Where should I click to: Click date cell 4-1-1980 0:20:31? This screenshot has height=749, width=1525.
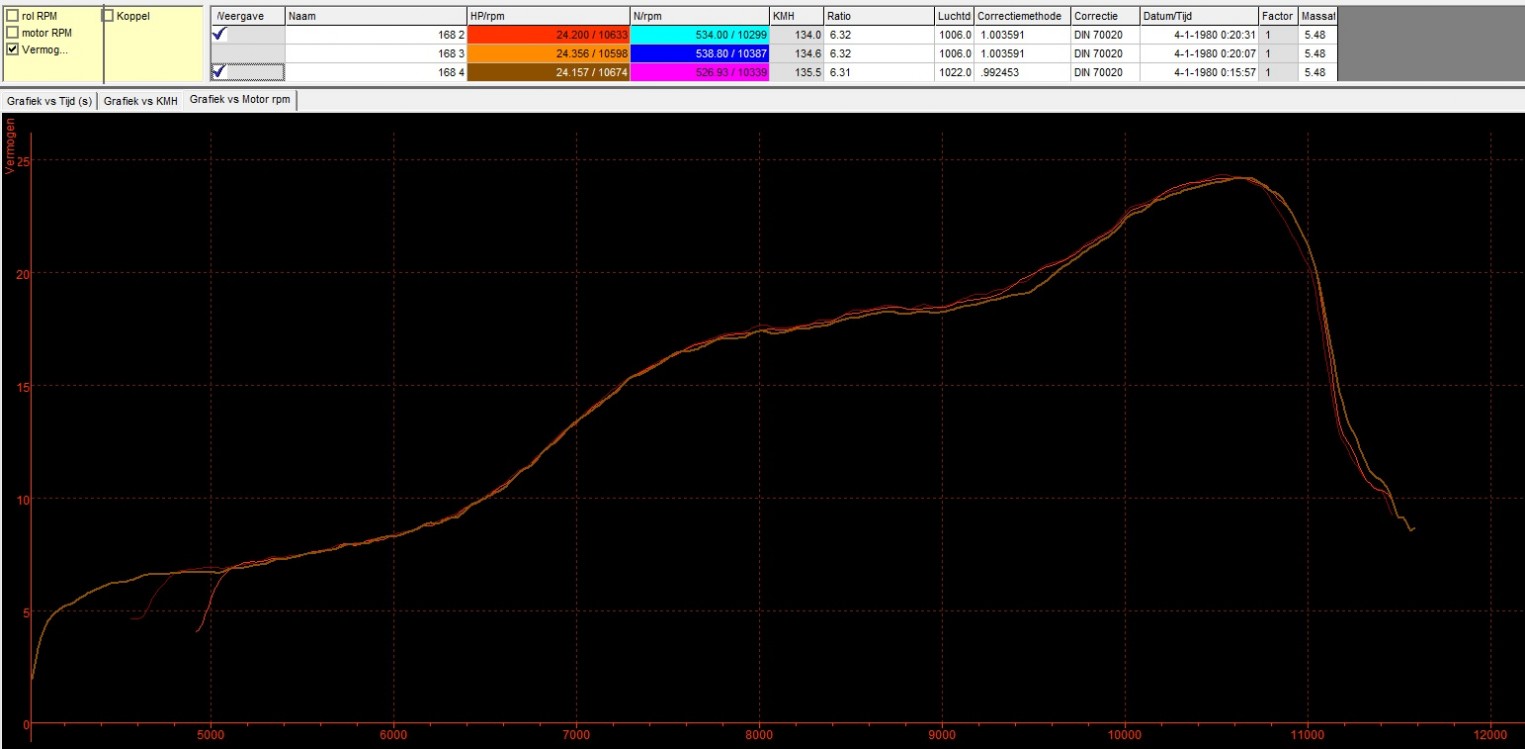(x=1199, y=33)
